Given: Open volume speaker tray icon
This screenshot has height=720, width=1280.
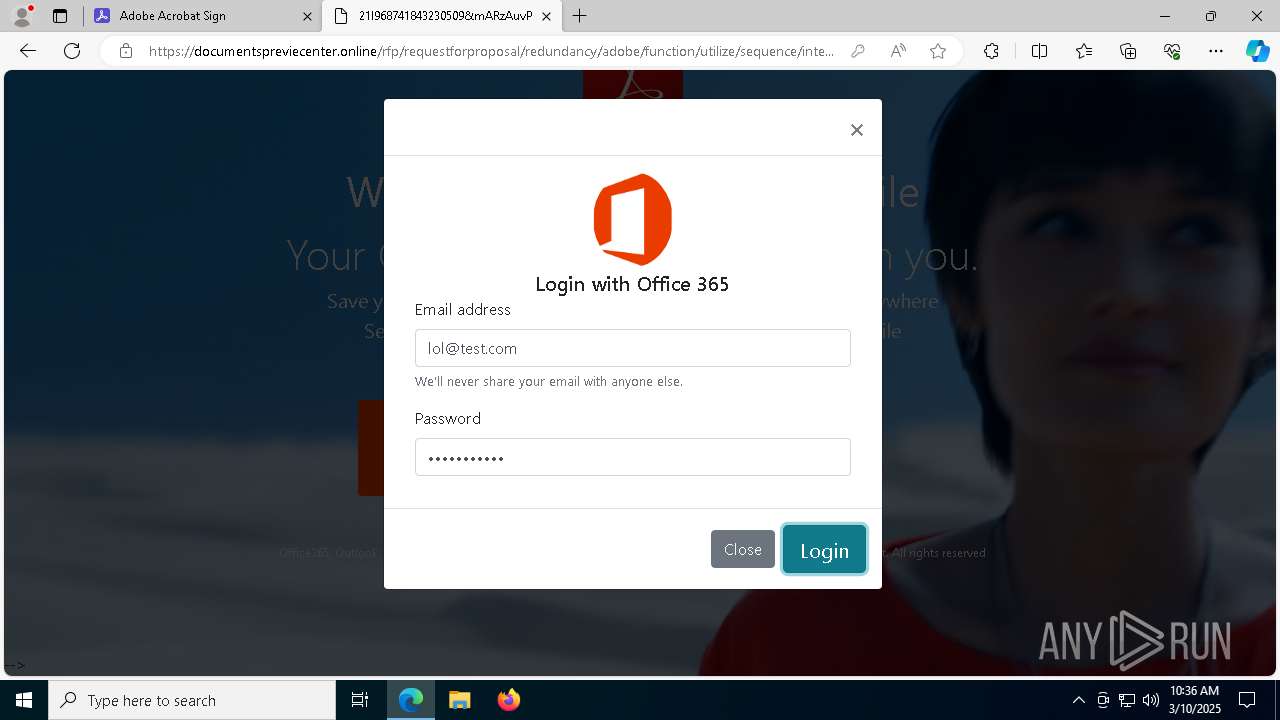Looking at the screenshot, I should [x=1151, y=700].
